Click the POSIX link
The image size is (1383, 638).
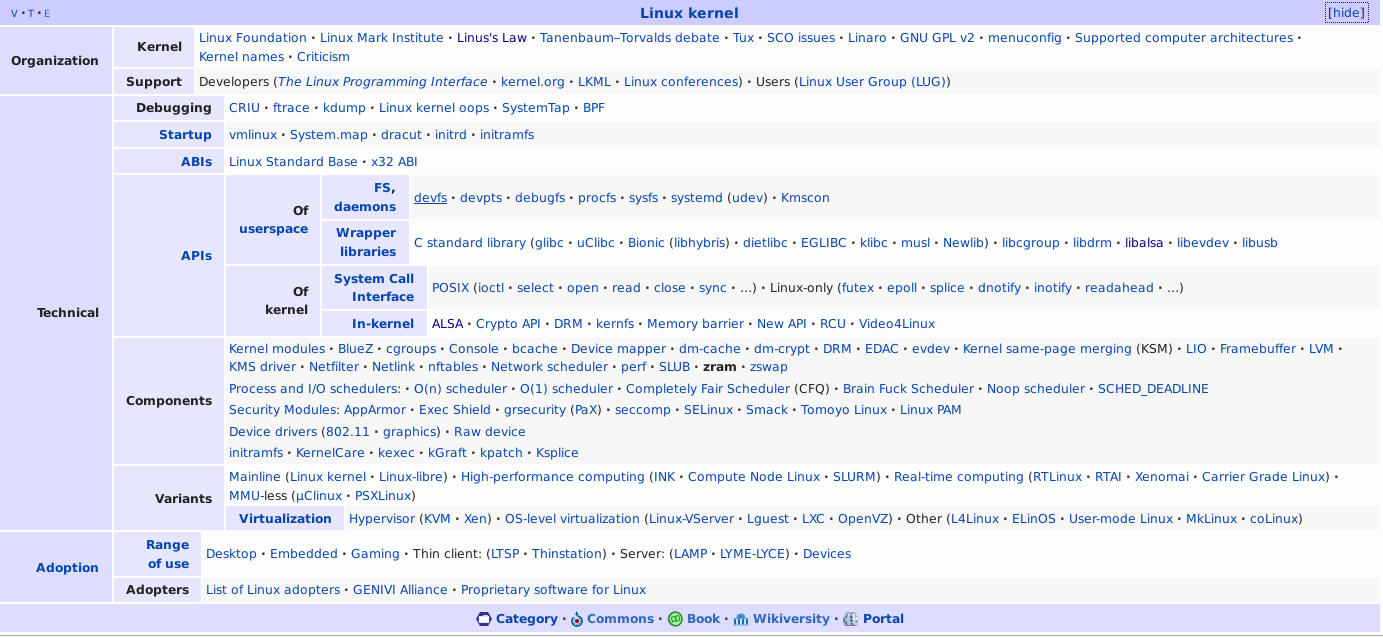tap(450, 288)
